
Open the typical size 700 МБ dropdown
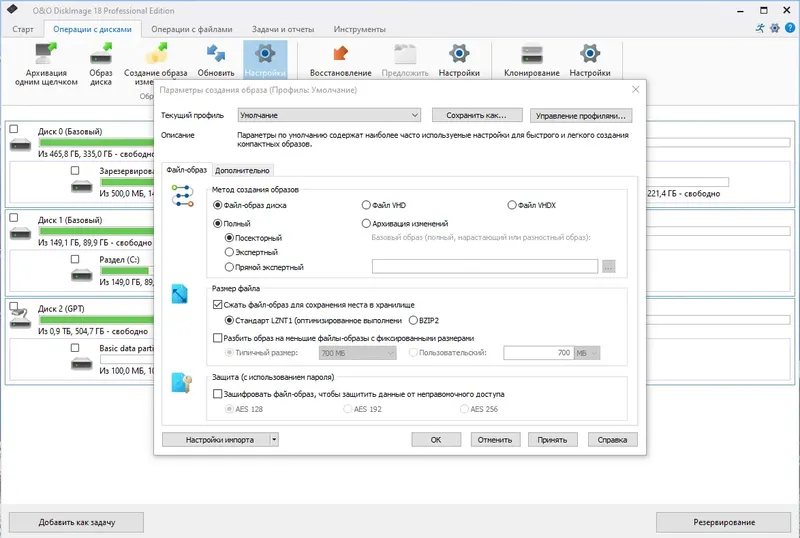[358, 353]
